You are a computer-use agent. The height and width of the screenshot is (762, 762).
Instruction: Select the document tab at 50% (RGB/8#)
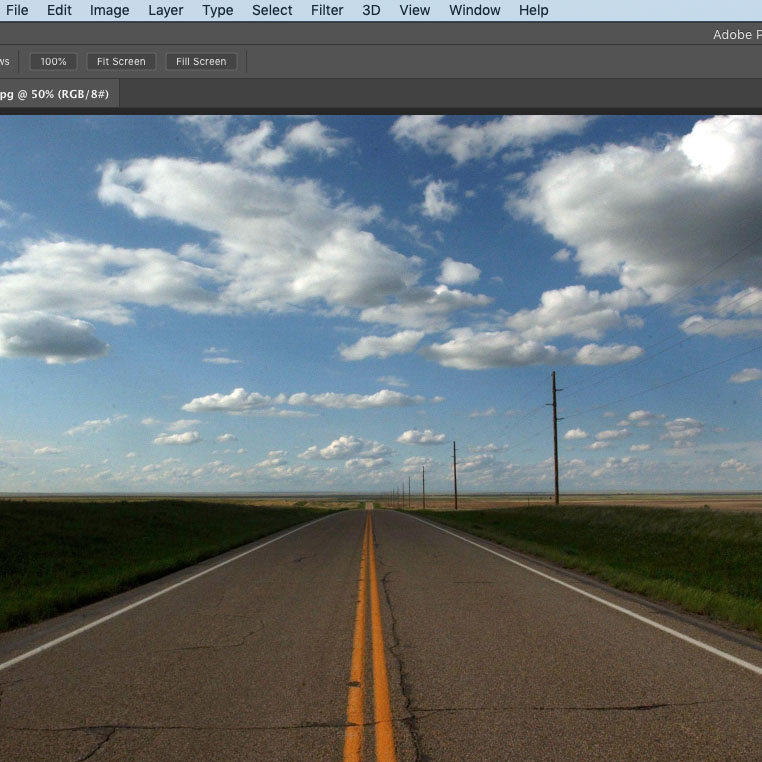55,94
